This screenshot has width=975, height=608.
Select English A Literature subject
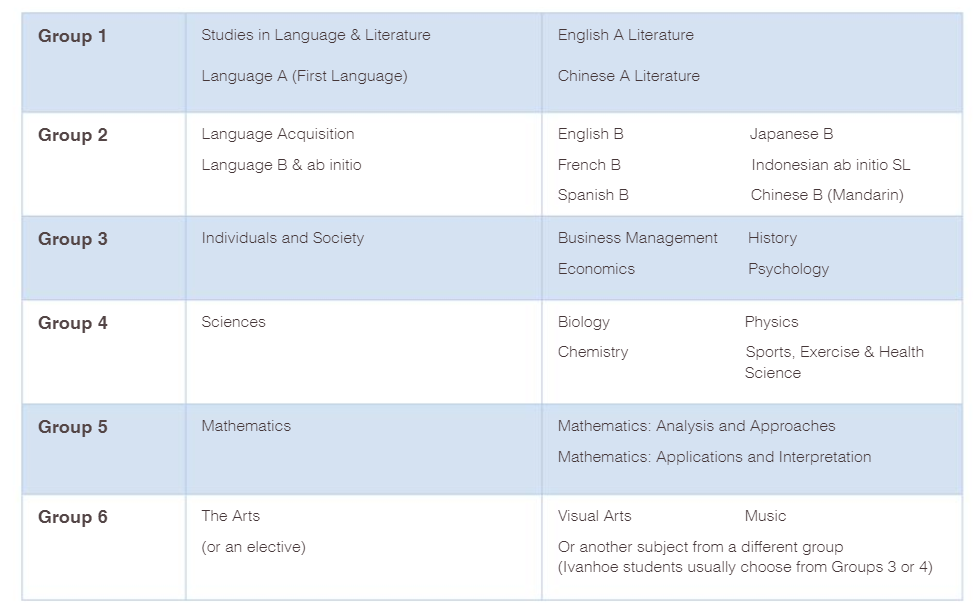click(x=625, y=35)
